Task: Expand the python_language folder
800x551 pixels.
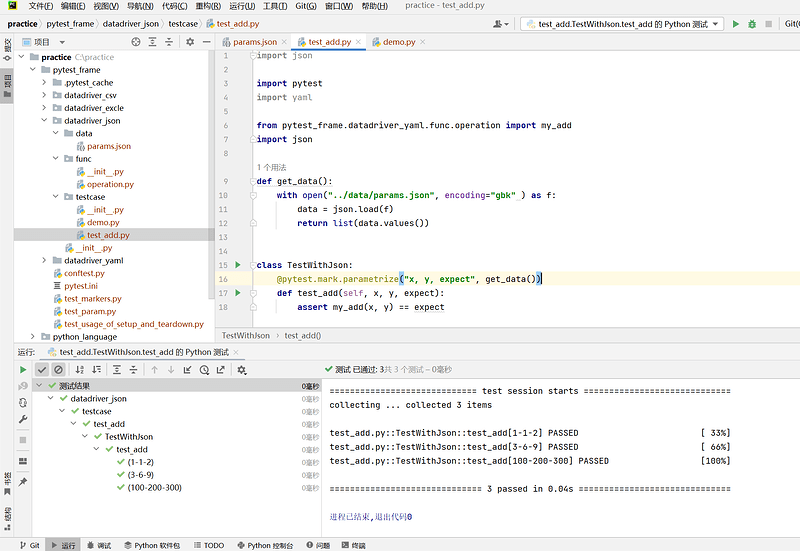Action: (x=33, y=336)
